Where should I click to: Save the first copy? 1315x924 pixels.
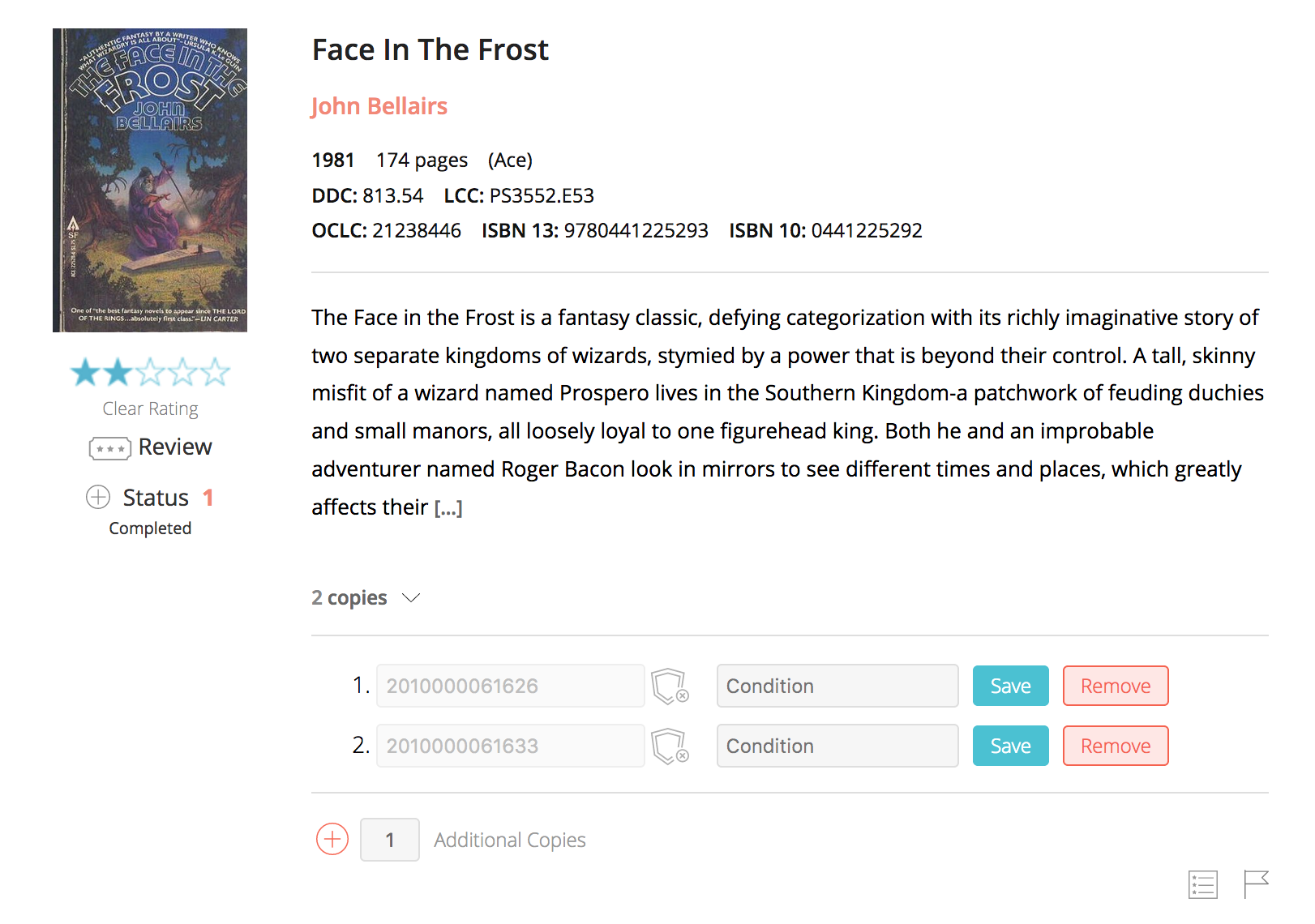point(1010,687)
